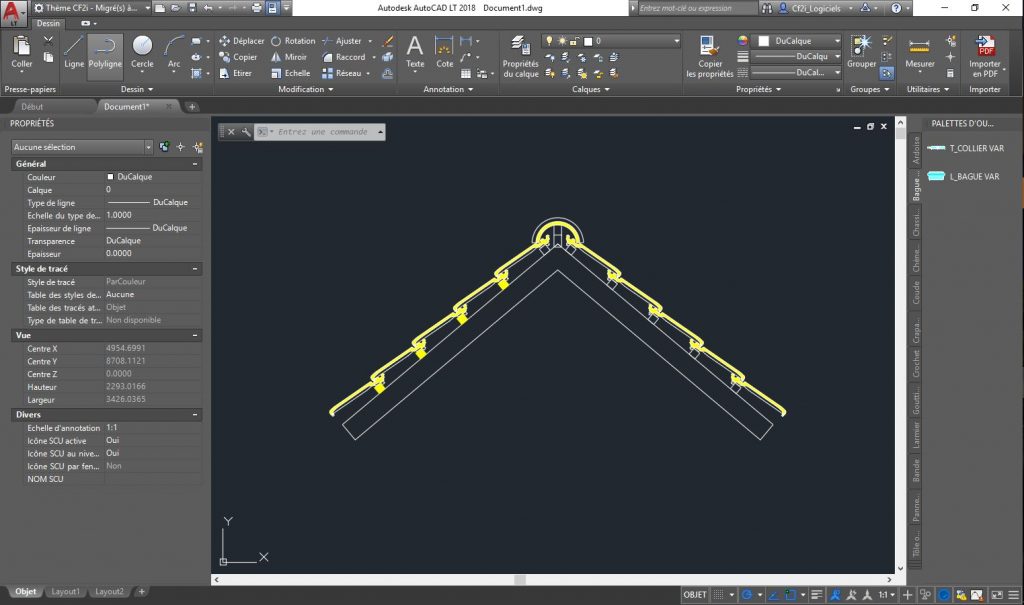Expand the Modification panel flyout
This screenshot has height=605, width=1024.
pyautogui.click(x=306, y=89)
